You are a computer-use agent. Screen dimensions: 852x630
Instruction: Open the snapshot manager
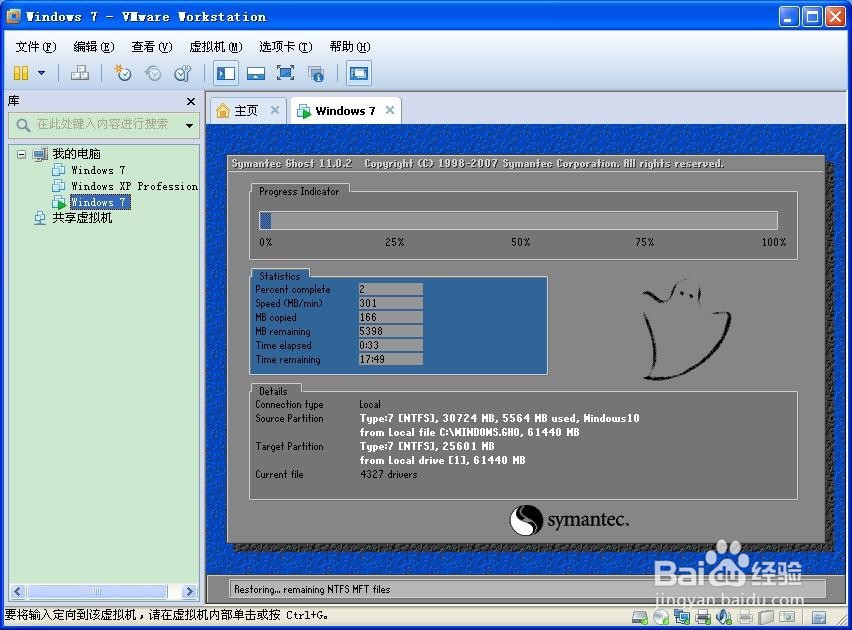tap(183, 73)
